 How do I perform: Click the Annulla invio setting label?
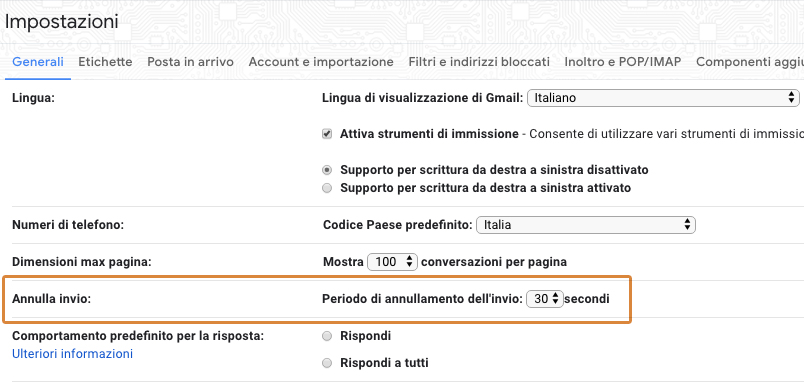[x=51, y=299]
